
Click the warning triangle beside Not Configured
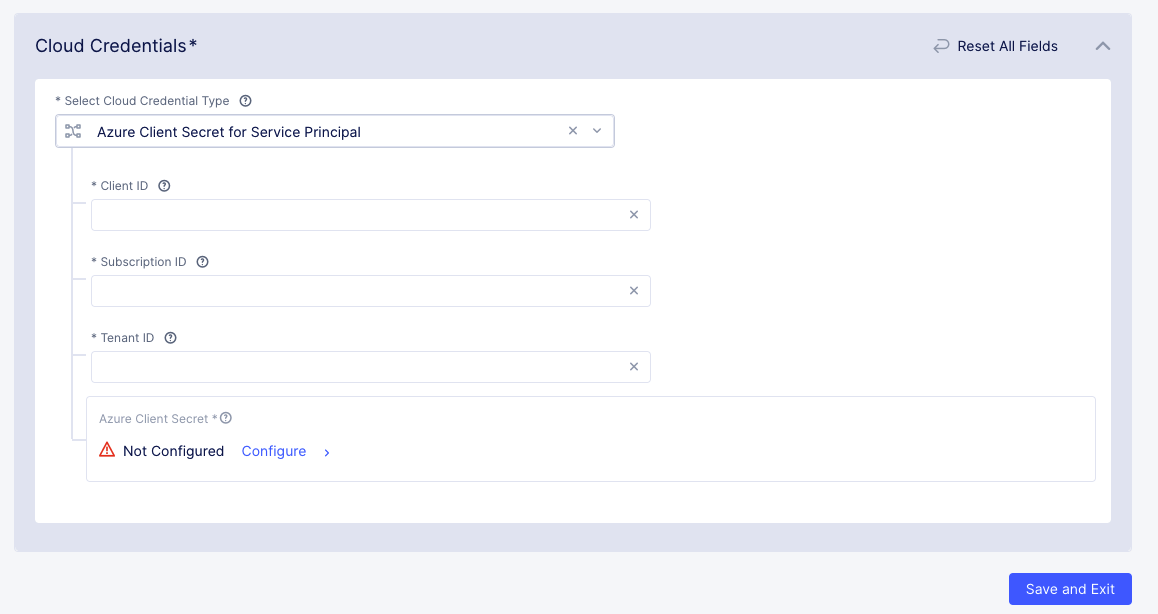coord(106,450)
